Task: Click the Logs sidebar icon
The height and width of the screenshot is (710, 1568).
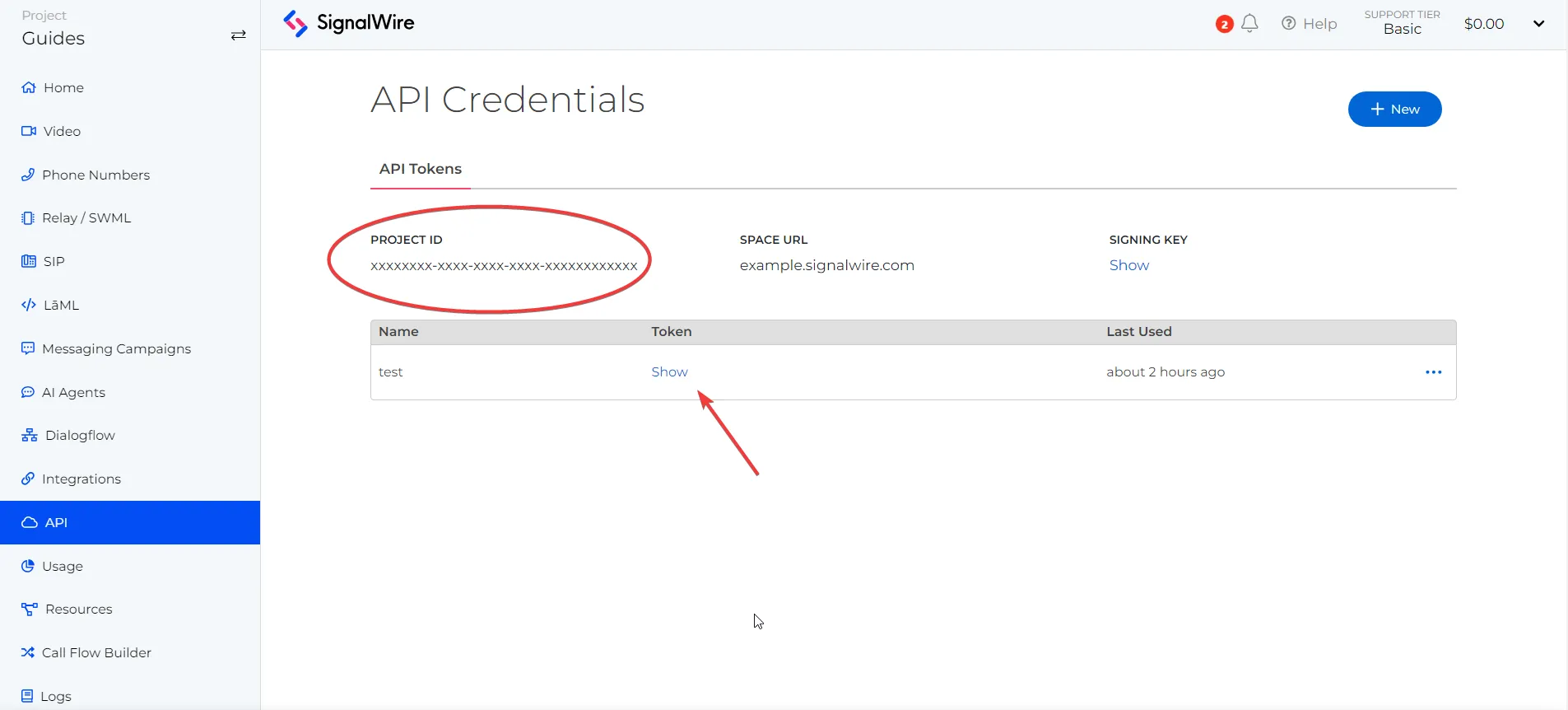Action: [27, 696]
